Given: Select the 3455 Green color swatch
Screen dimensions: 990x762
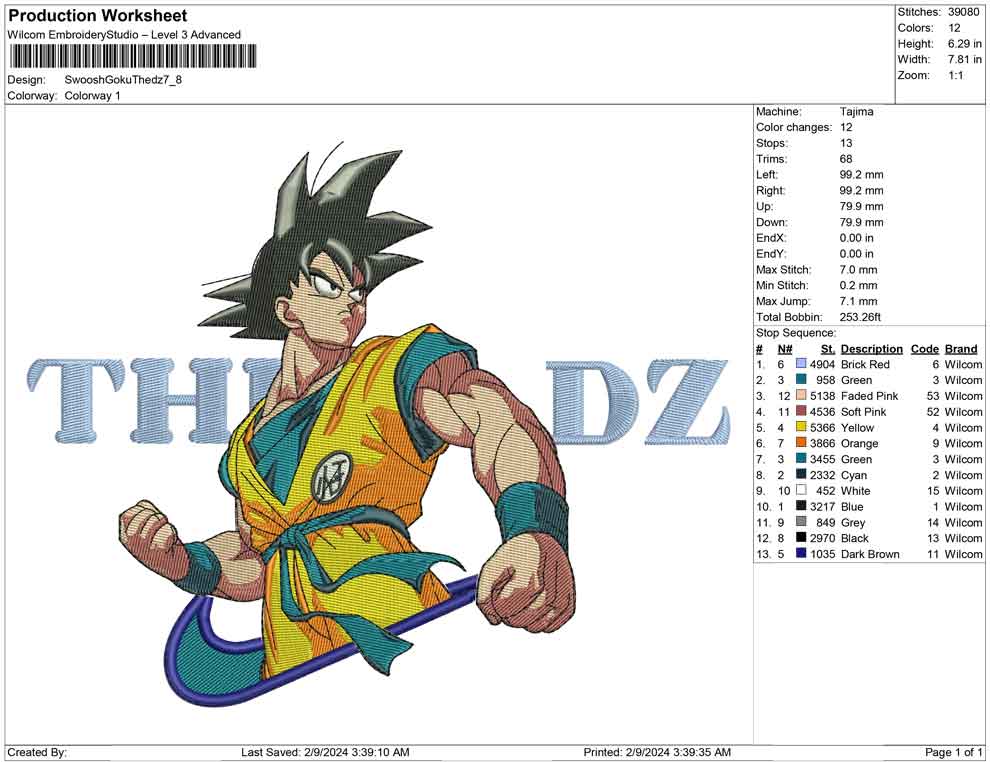Looking at the screenshot, I should (x=801, y=458).
